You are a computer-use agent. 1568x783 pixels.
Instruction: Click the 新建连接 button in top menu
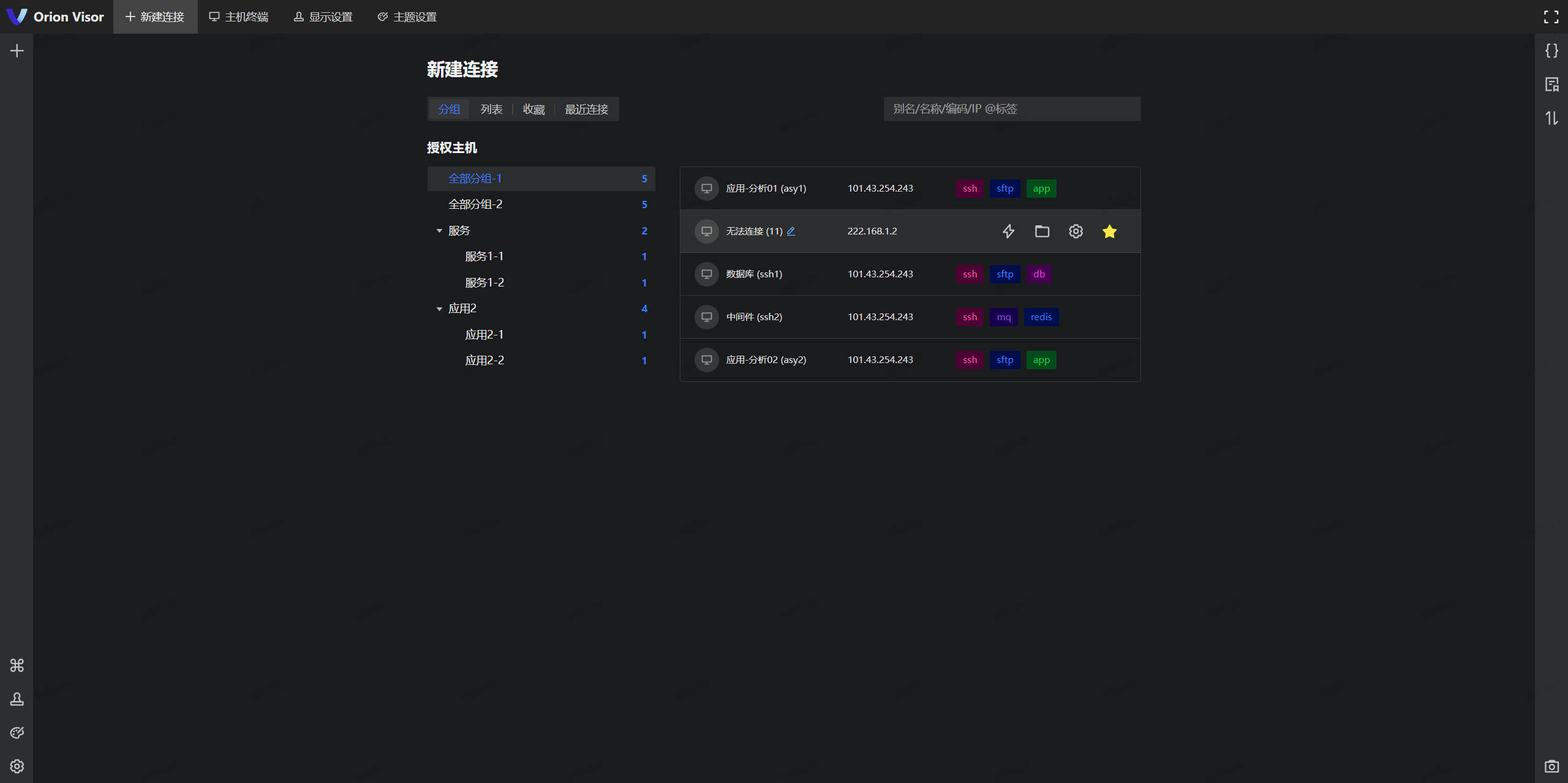coord(155,16)
